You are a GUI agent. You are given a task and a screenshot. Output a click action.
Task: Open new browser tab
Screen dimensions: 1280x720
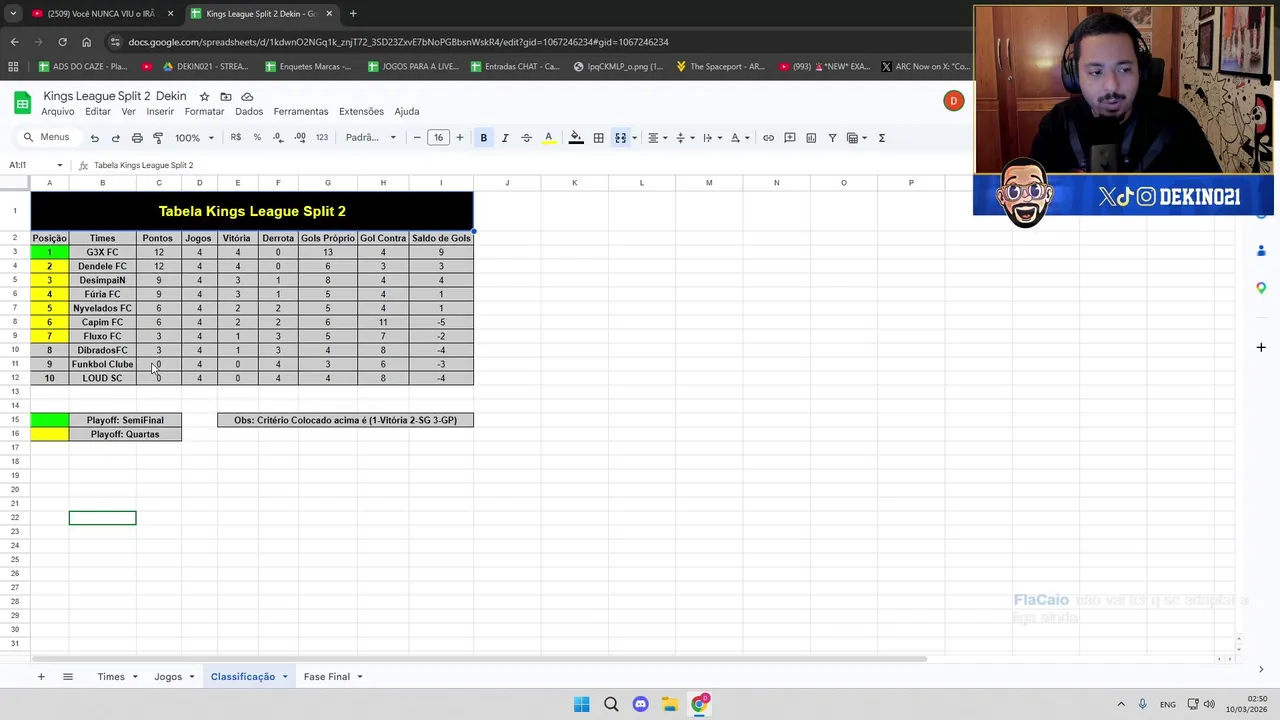(353, 14)
